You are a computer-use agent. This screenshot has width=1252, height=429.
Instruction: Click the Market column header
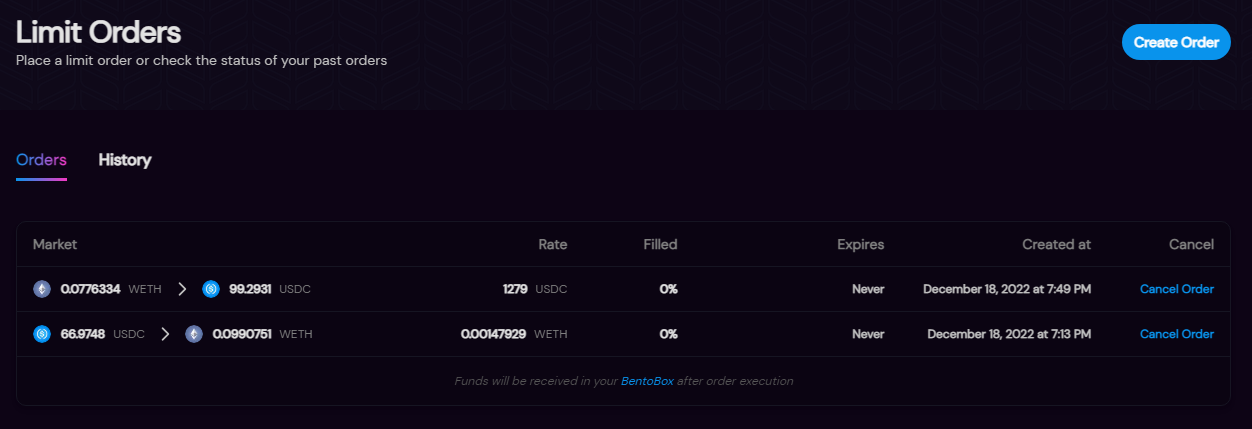pos(55,244)
